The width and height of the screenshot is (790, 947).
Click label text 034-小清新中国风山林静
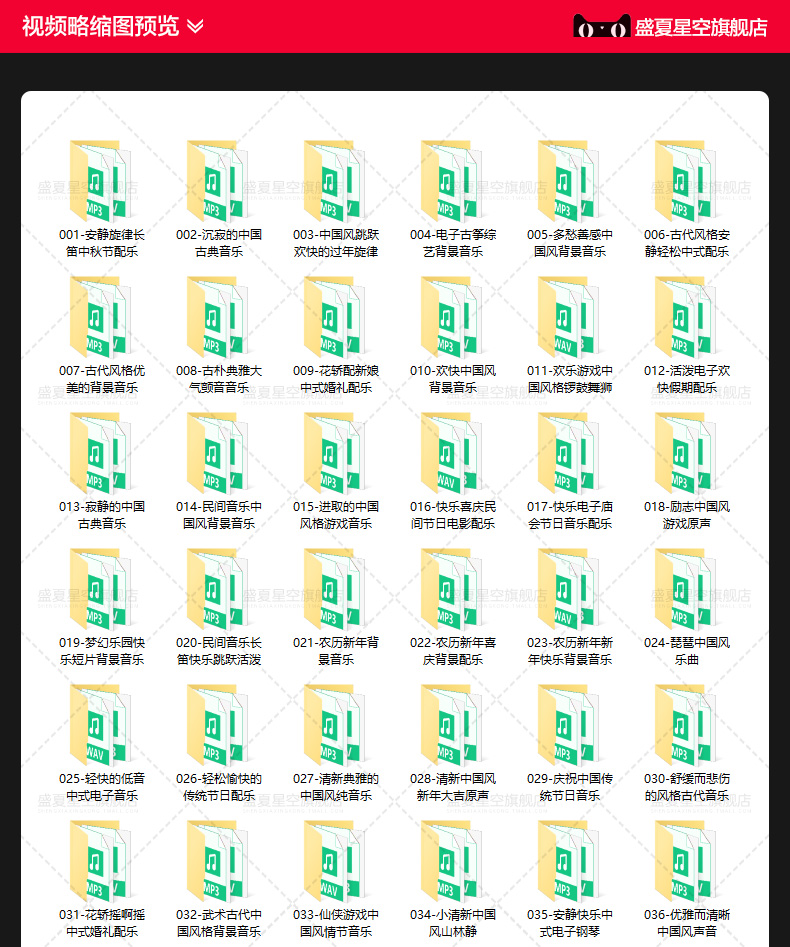tap(453, 922)
